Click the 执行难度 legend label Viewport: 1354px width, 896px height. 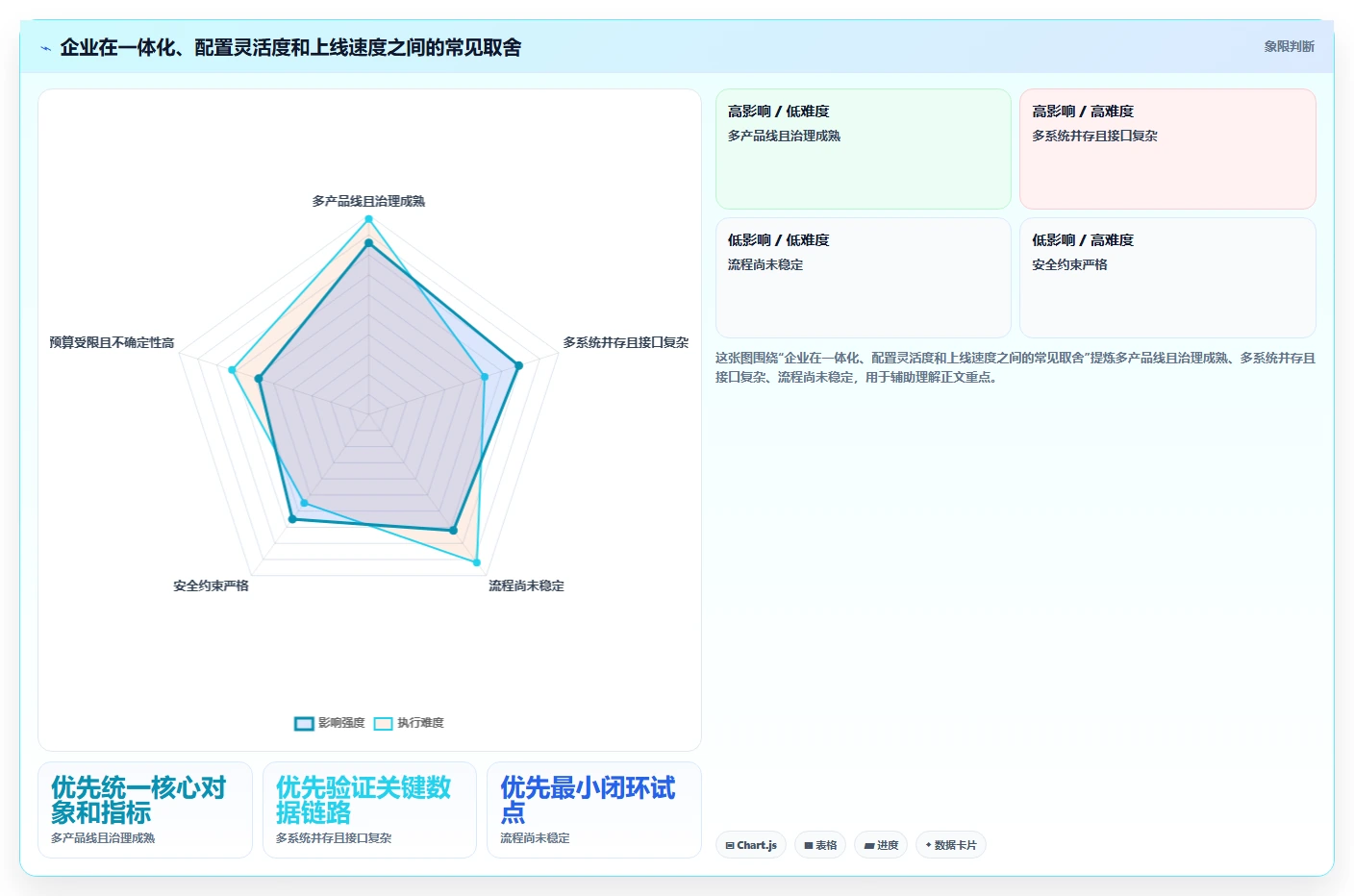(x=420, y=723)
